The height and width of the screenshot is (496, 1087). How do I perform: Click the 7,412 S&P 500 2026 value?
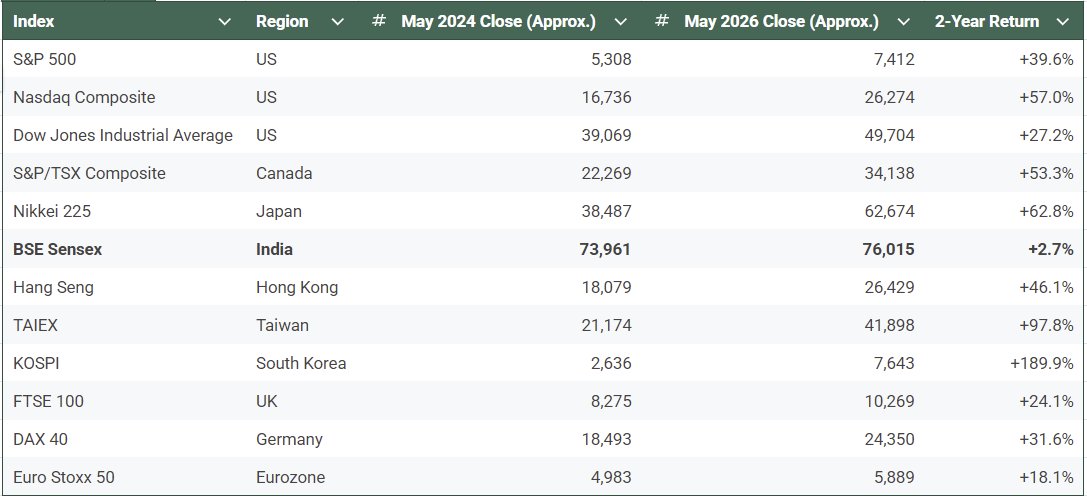pos(894,60)
